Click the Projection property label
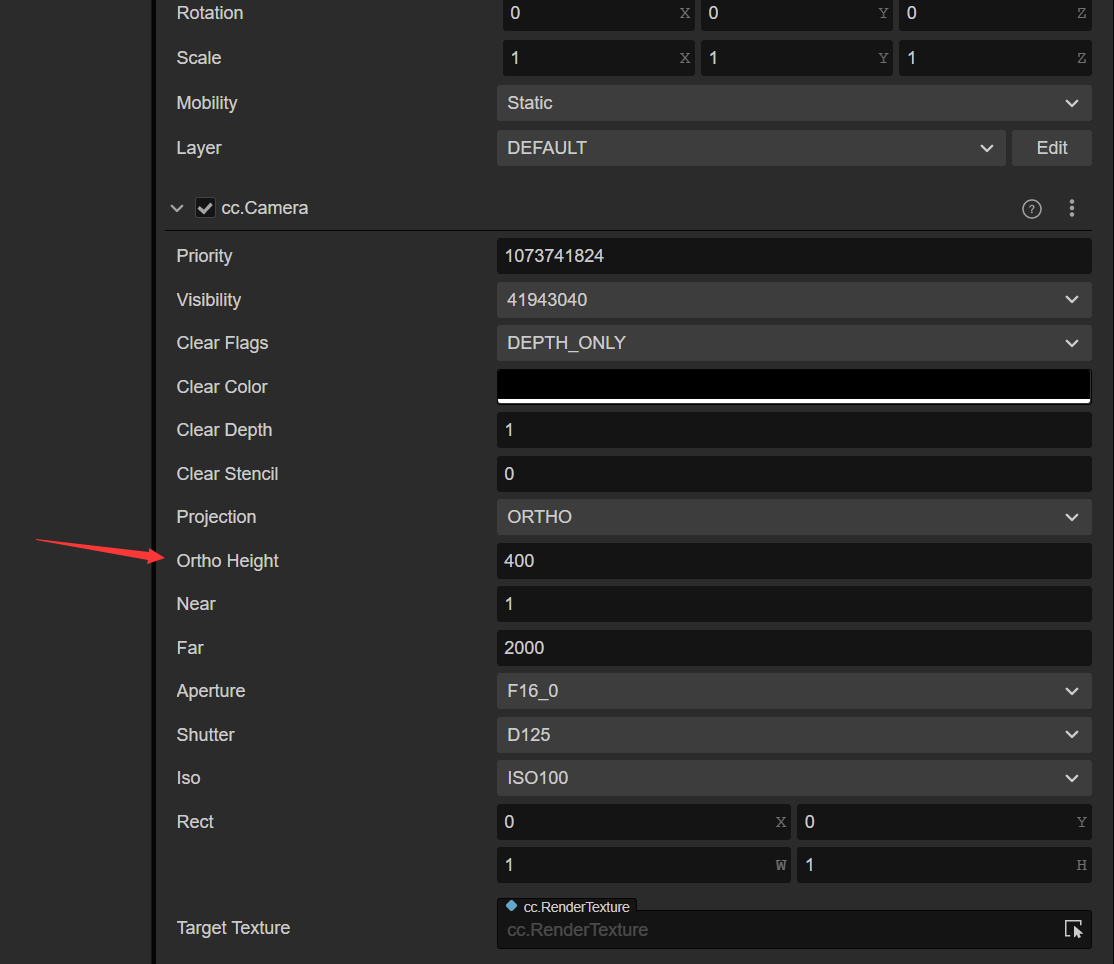The height and width of the screenshot is (964, 1114). pyautogui.click(x=216, y=517)
